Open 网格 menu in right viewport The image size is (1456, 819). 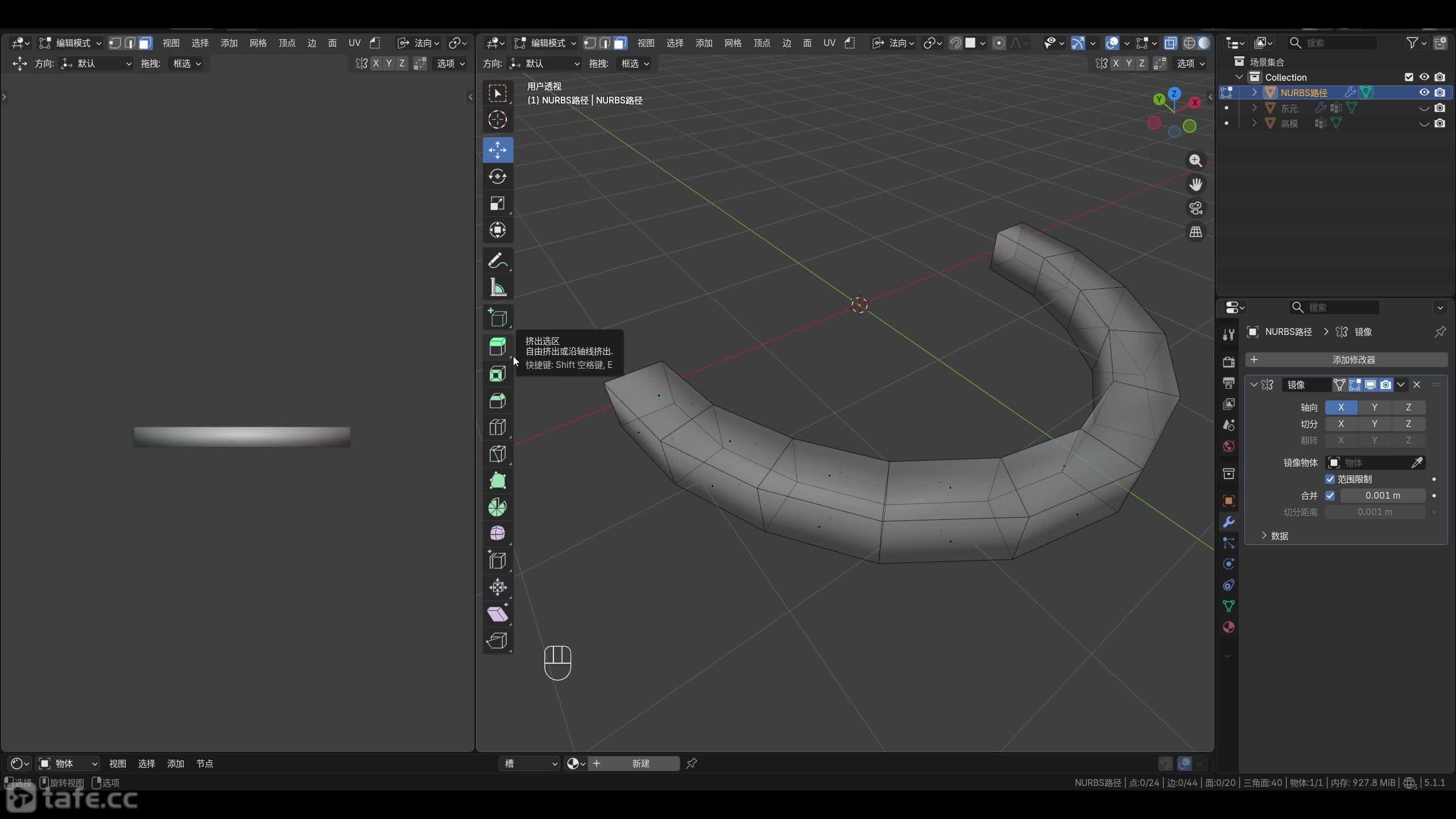click(x=733, y=43)
